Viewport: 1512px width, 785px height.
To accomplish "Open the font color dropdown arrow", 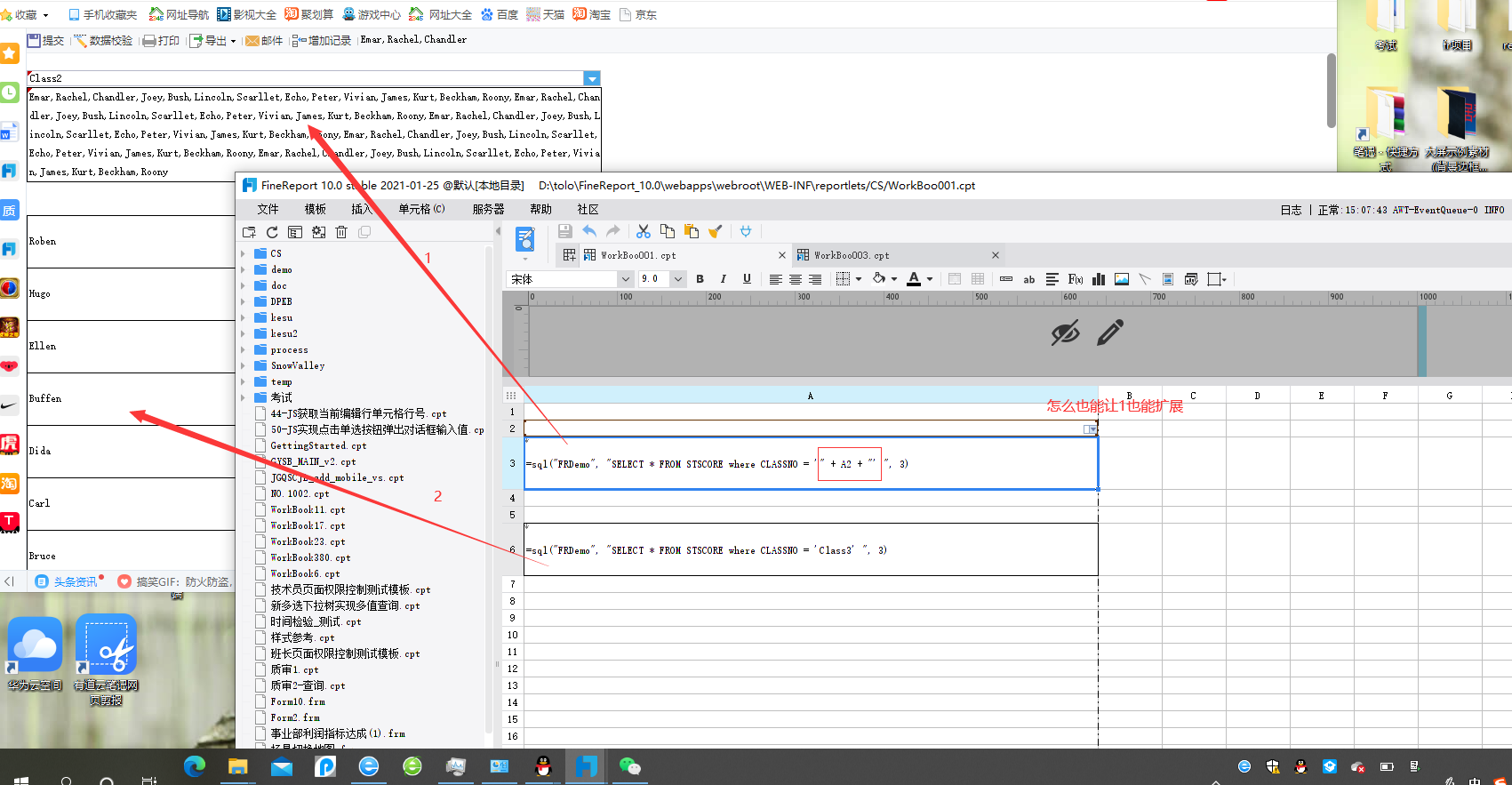I will tap(930, 279).
